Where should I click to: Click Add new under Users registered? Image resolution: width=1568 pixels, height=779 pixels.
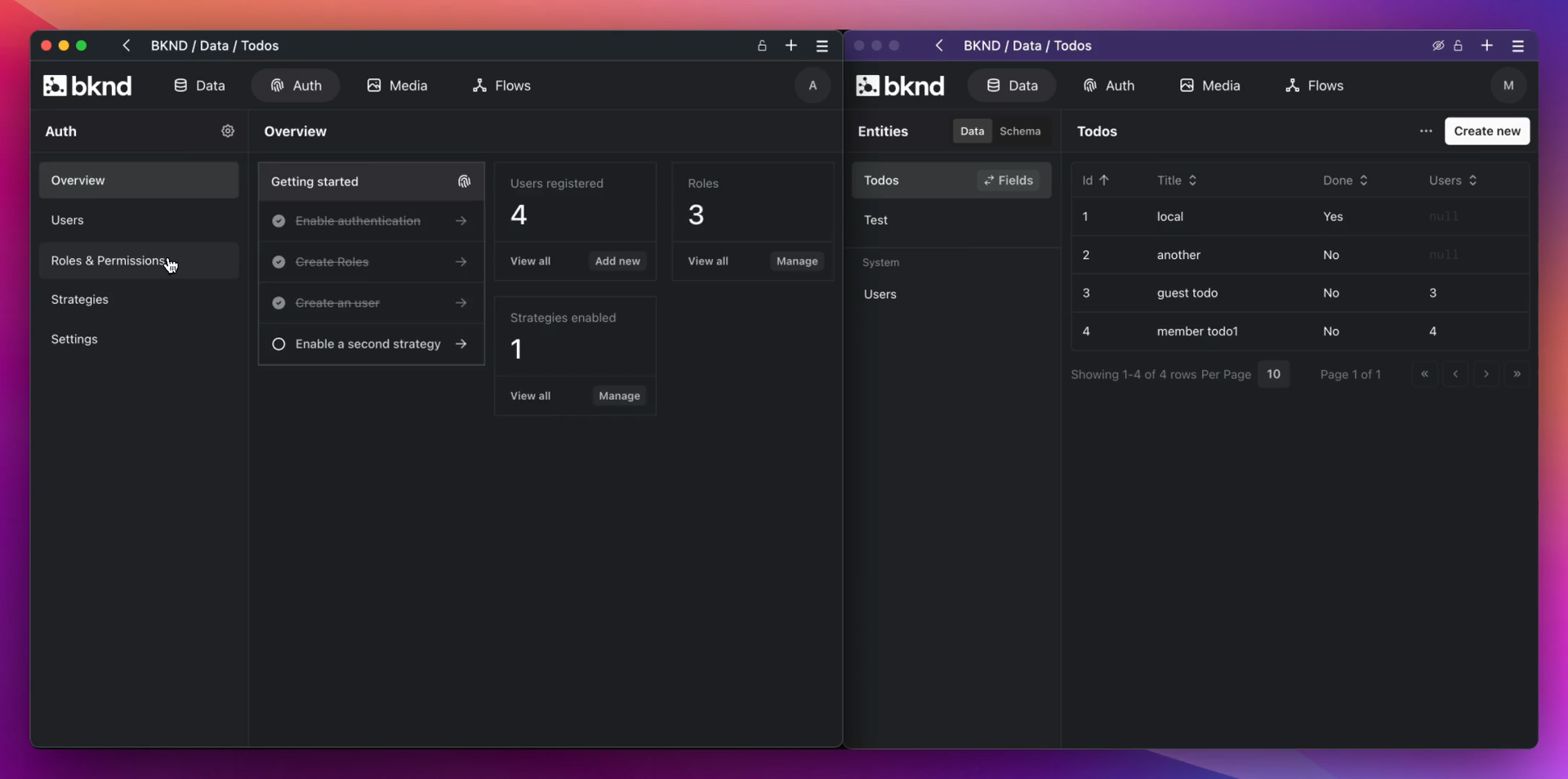click(x=617, y=261)
